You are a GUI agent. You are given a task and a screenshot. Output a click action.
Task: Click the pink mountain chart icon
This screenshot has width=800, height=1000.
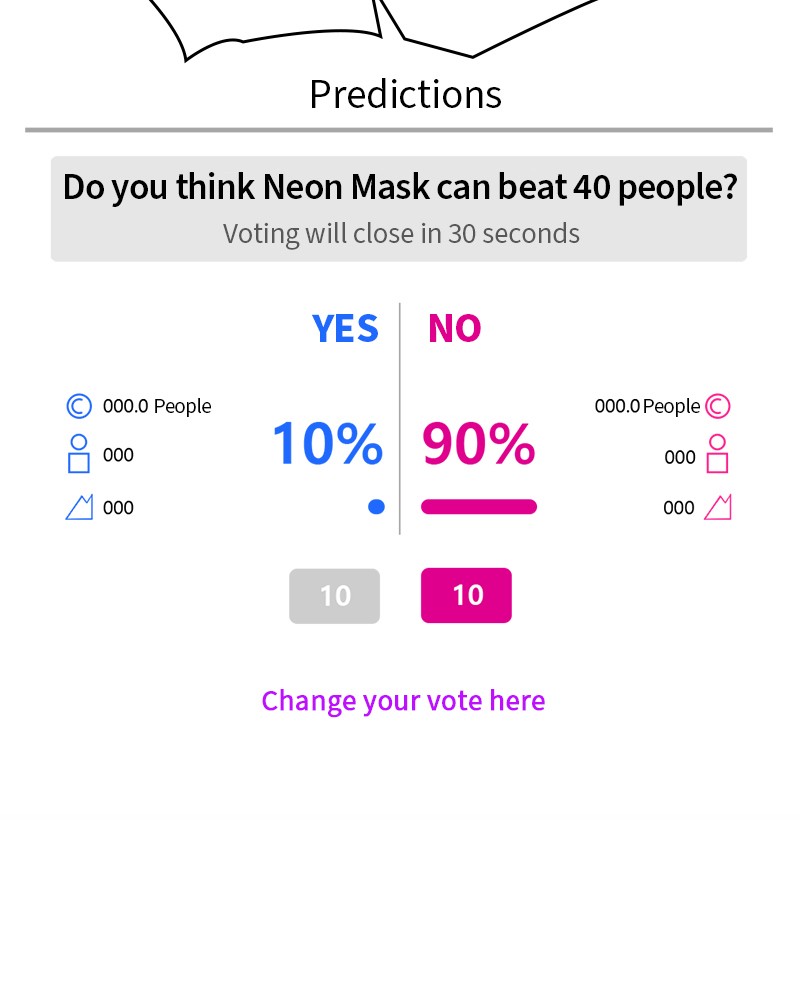click(718, 507)
